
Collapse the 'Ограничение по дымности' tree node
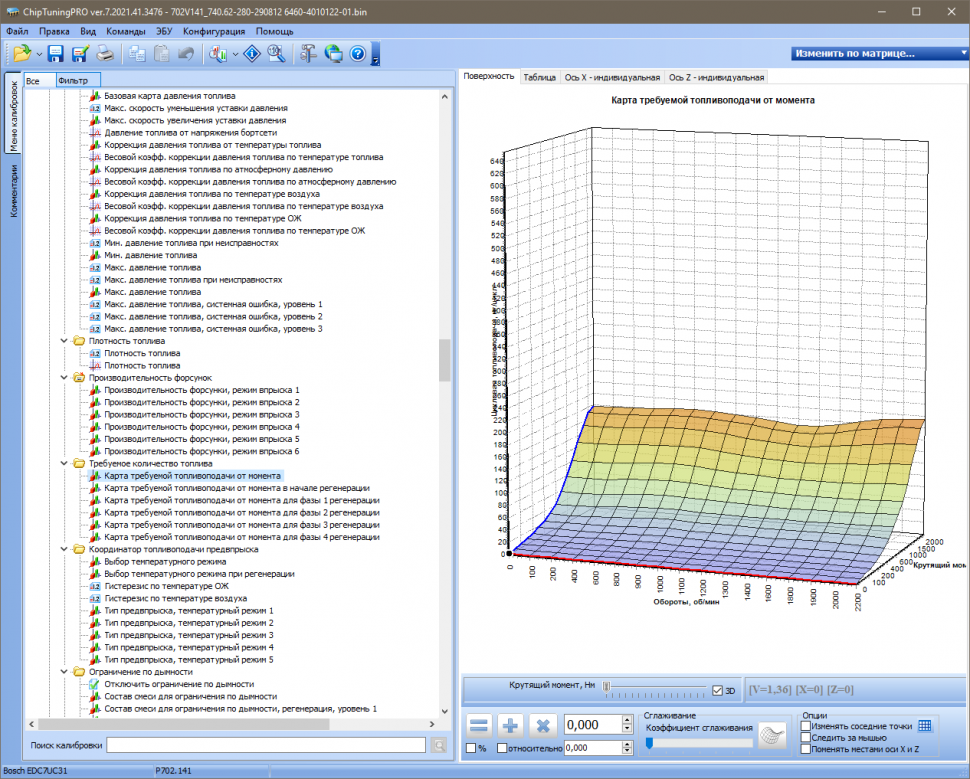click(66, 672)
